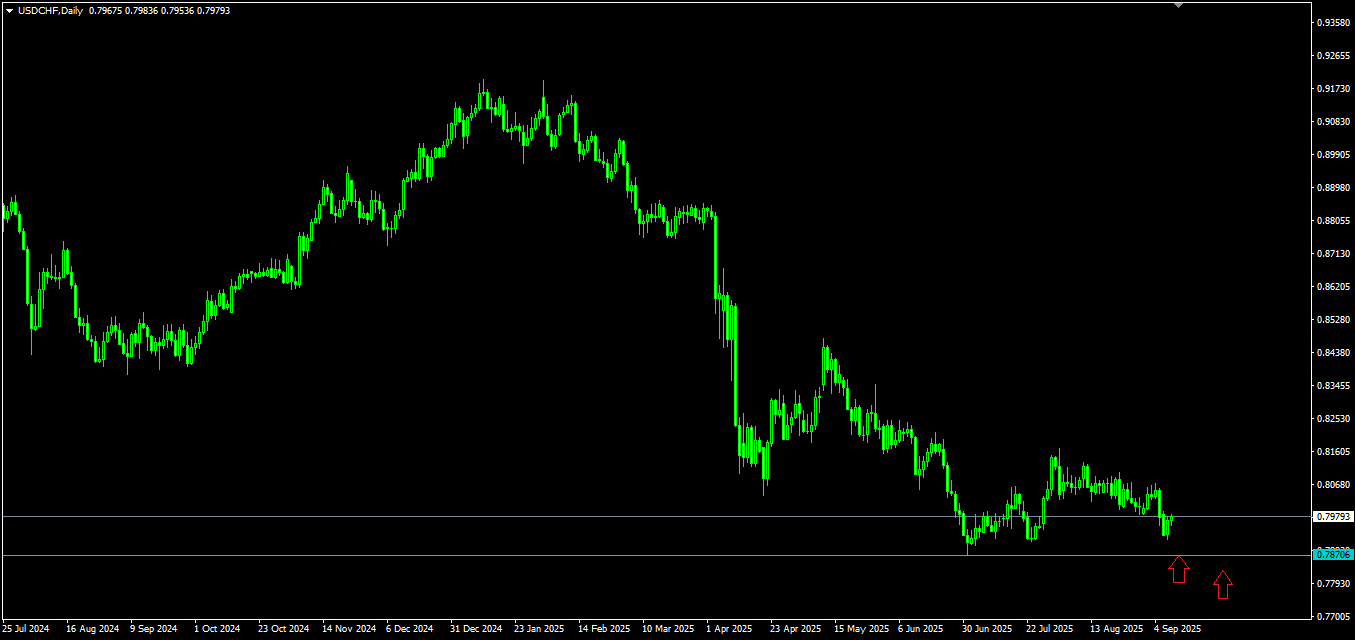This screenshot has height=640, width=1355.
Task: Click the chart shift triangle marker at top
Action: pyautogui.click(x=1178, y=5)
